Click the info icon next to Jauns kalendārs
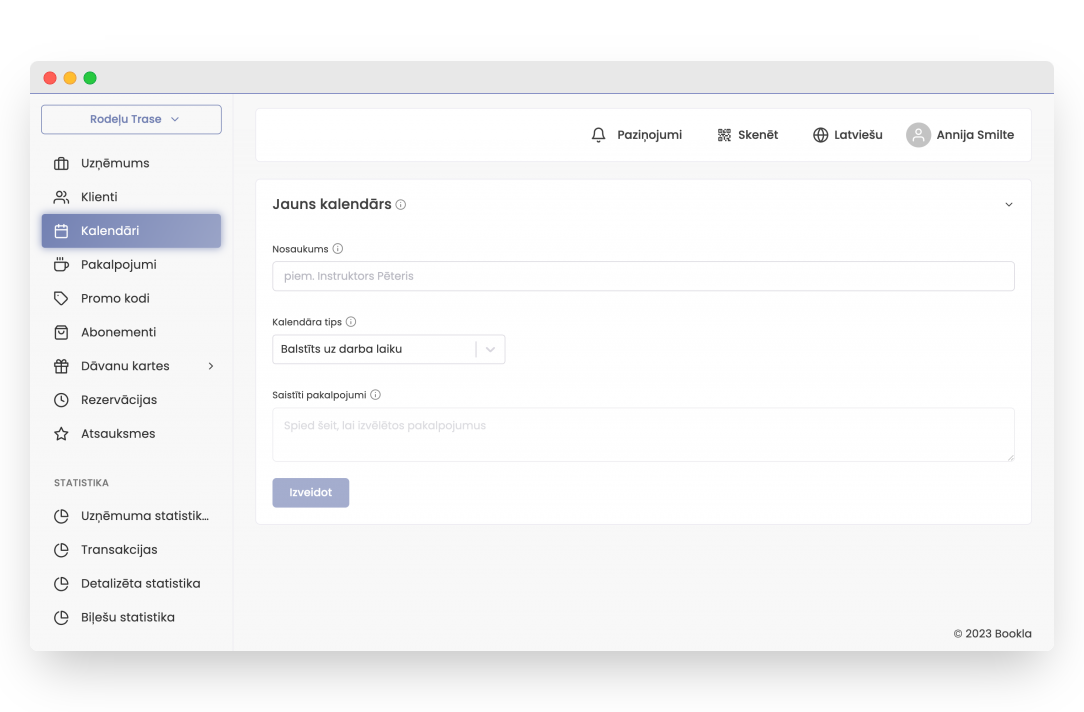The image size is (1084, 712). (401, 205)
